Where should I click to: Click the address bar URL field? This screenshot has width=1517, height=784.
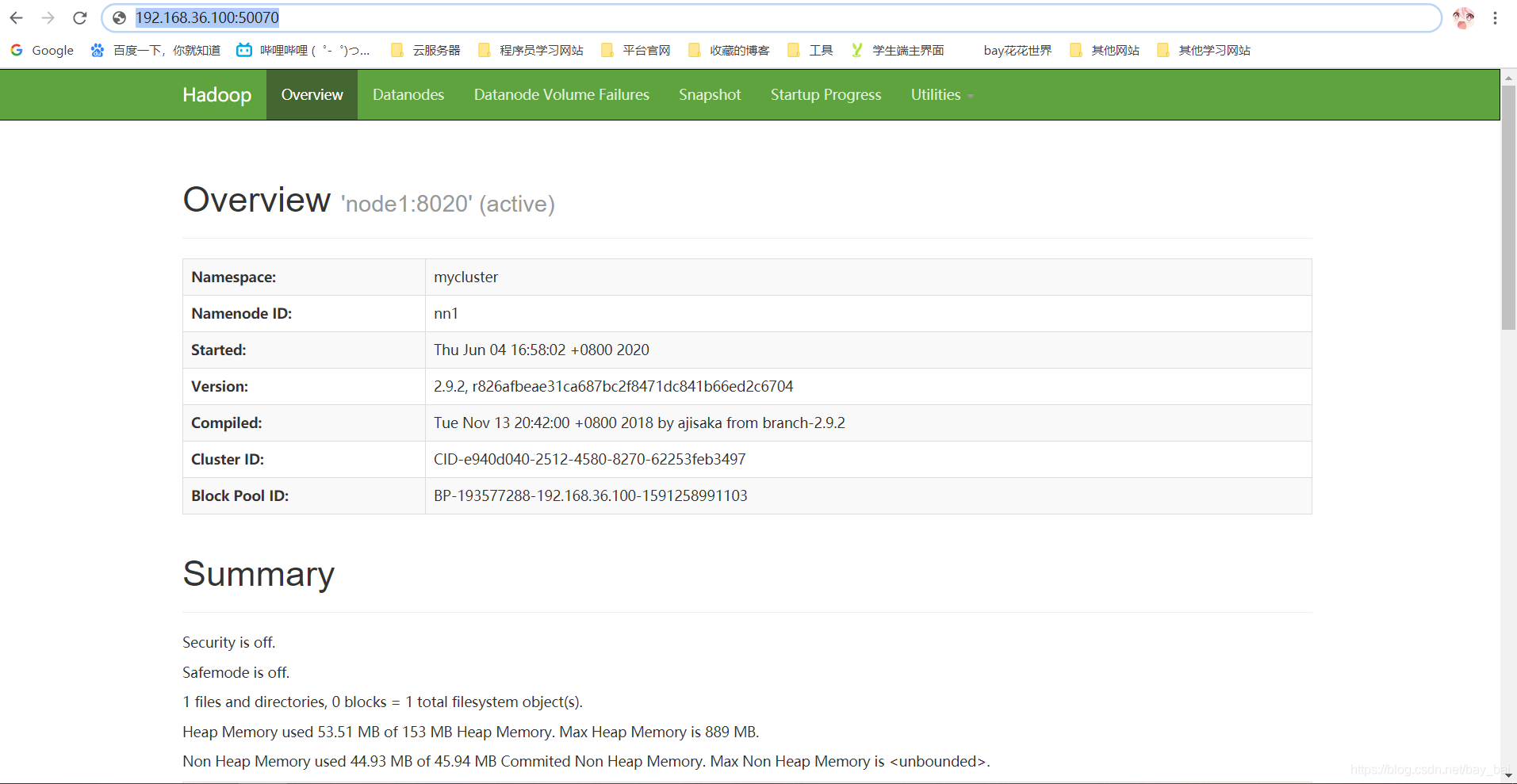tap(771, 17)
